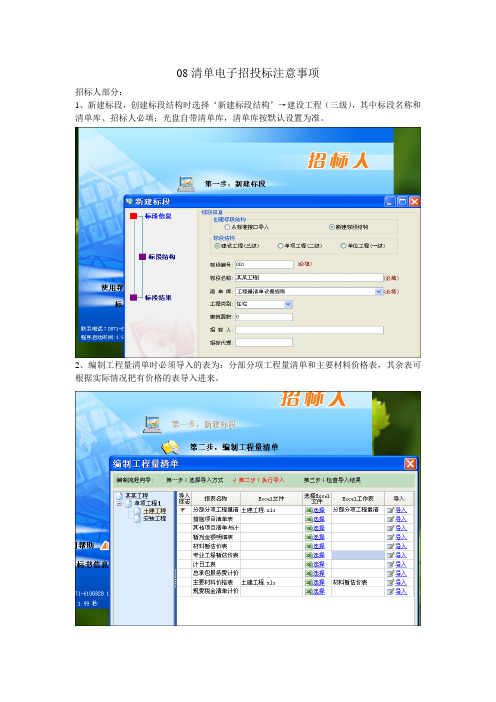Click the document icon next to 安装工程

click(138, 518)
